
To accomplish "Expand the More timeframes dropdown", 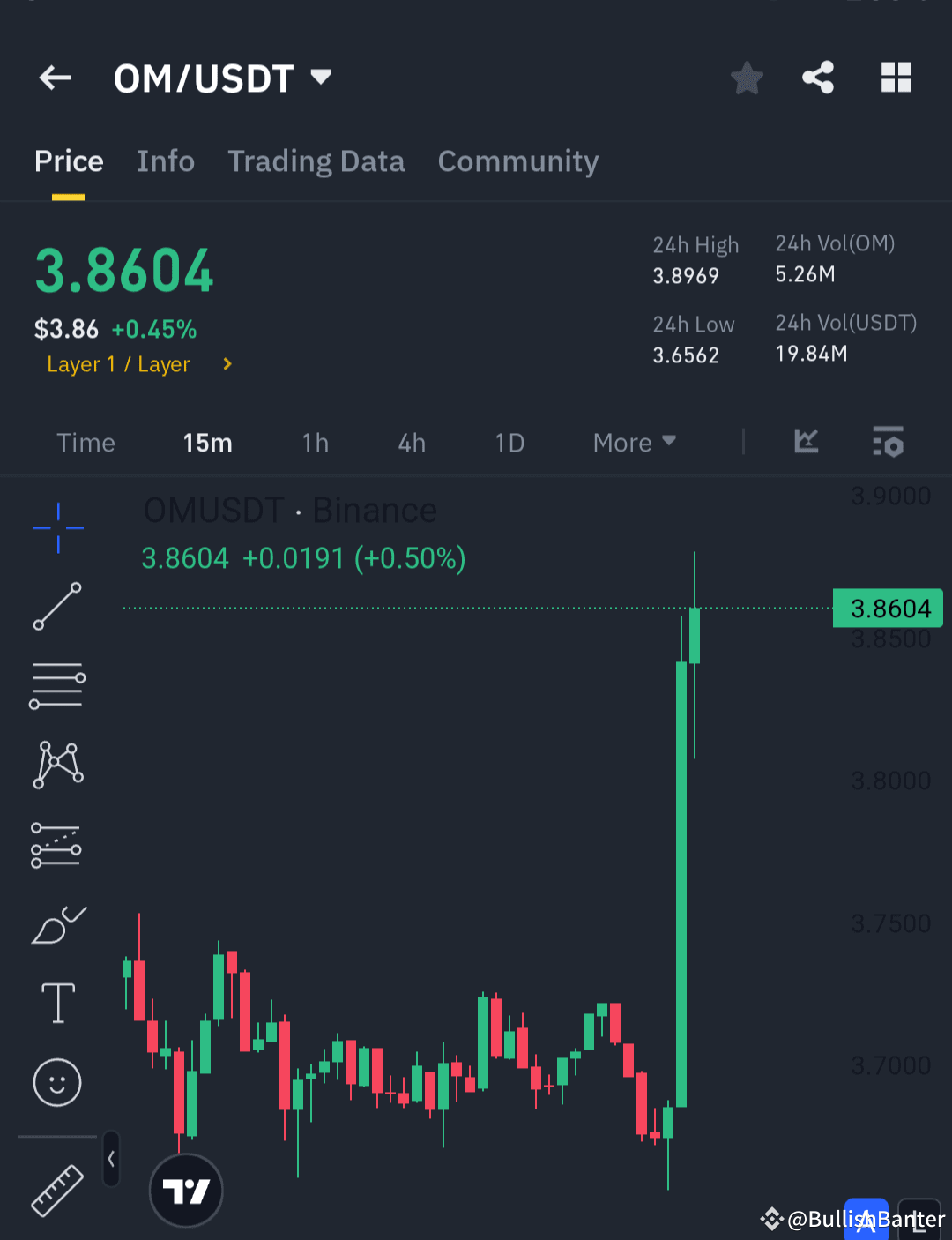I will click(633, 443).
